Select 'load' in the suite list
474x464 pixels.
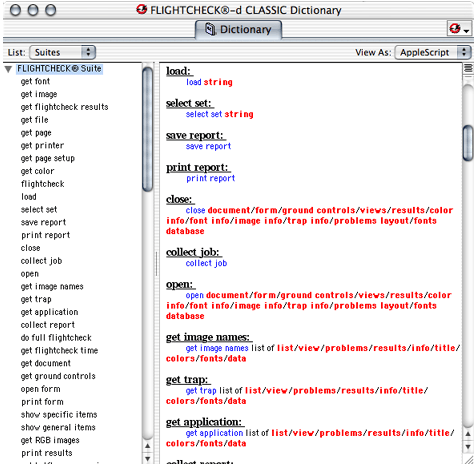tap(29, 197)
